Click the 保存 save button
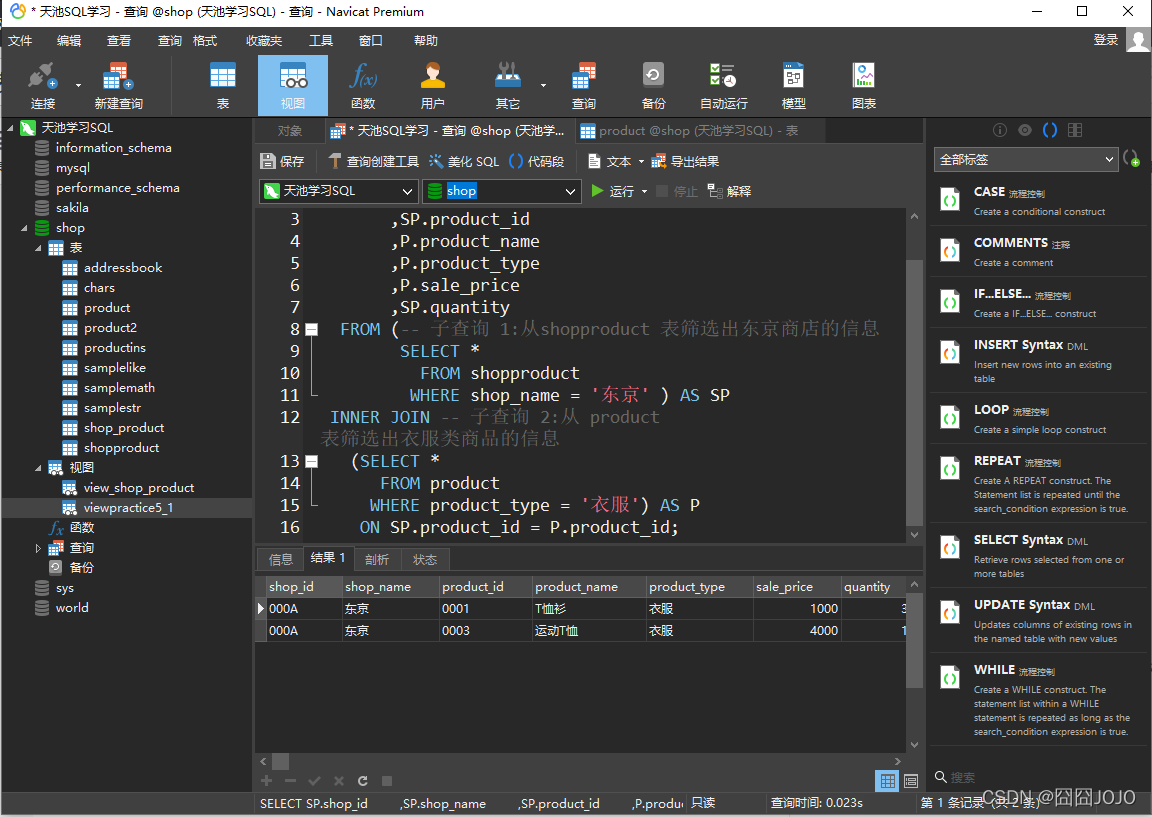This screenshot has width=1152, height=817. tap(282, 161)
